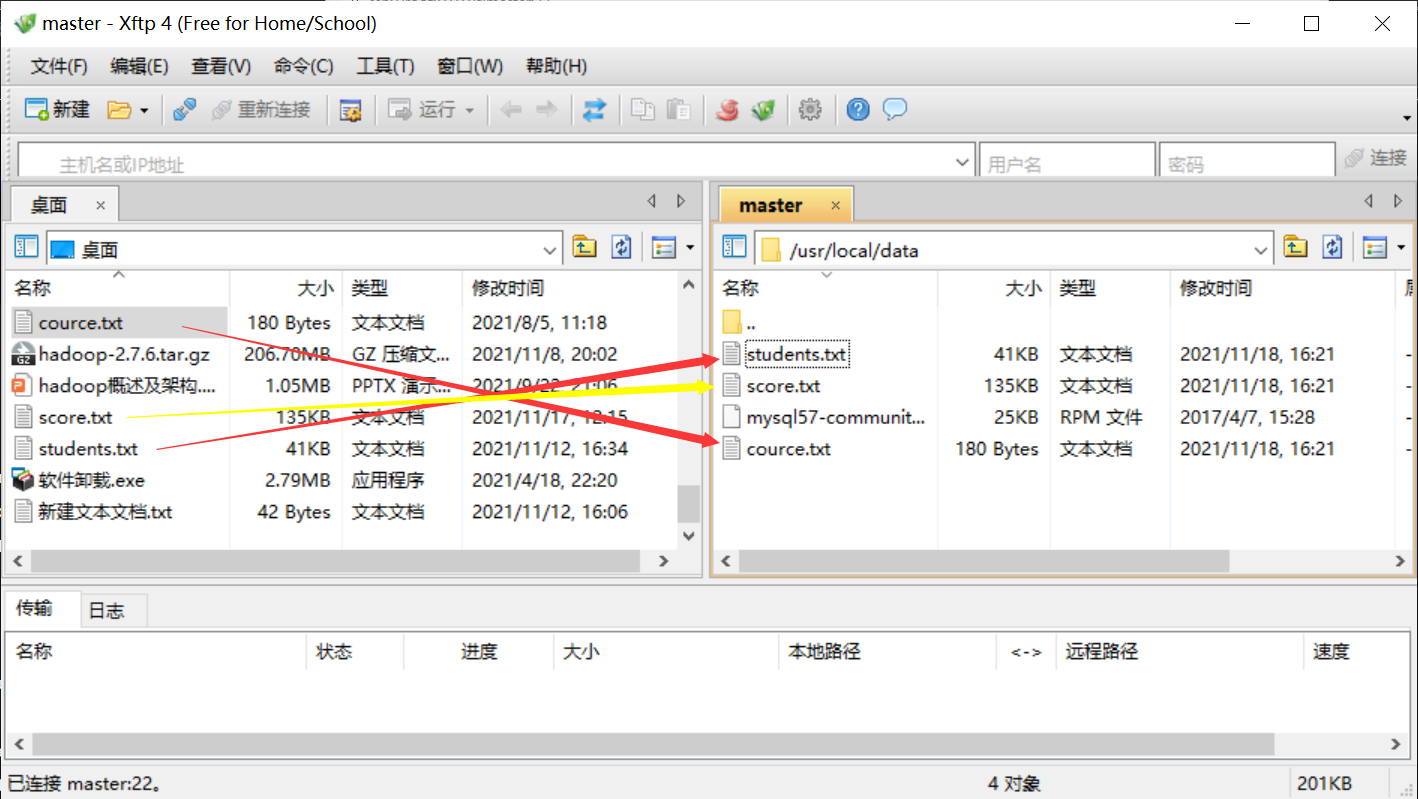
Task: Launch the red Xshell icon
Action: tap(728, 110)
